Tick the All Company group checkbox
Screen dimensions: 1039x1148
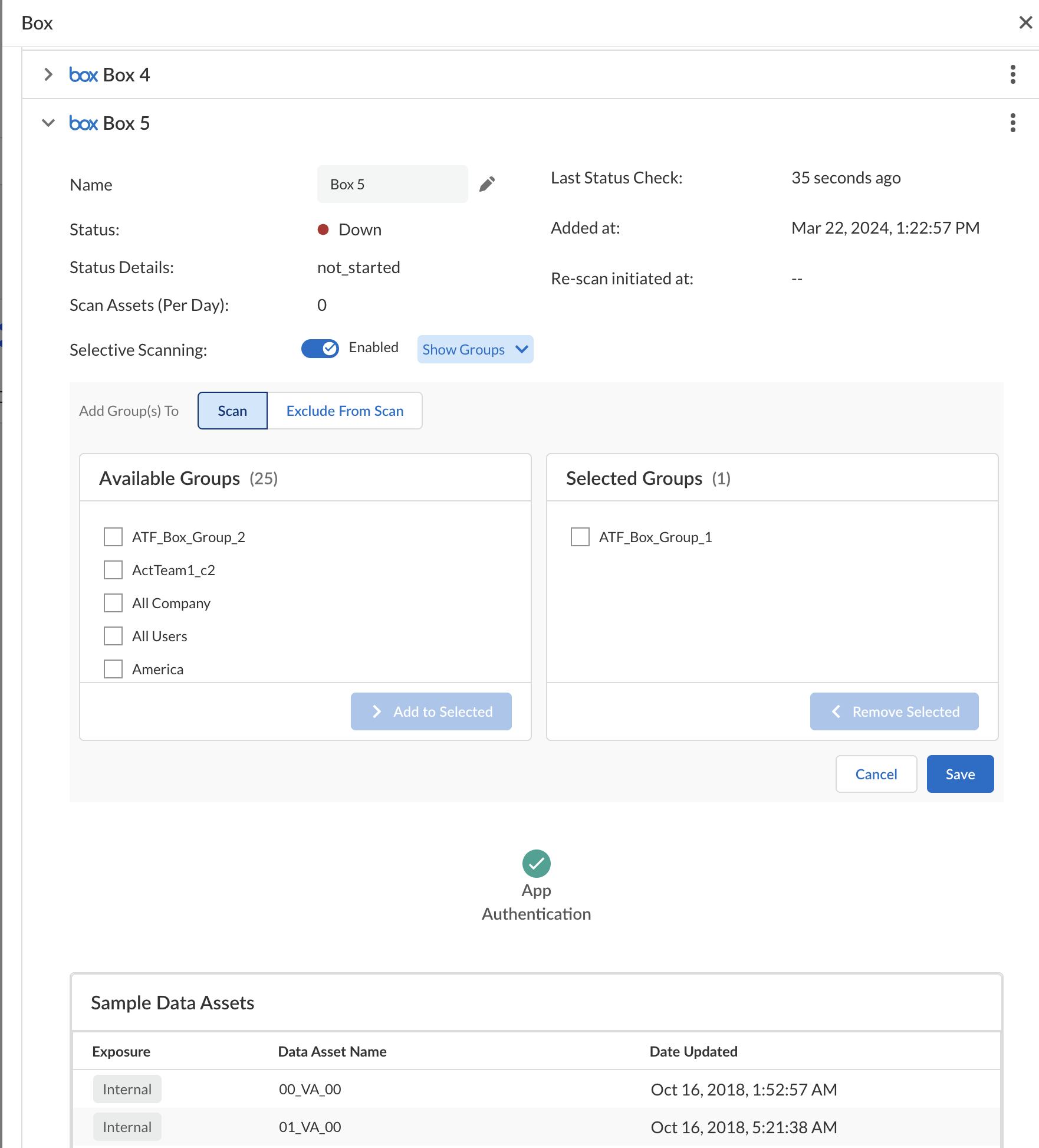(113, 603)
